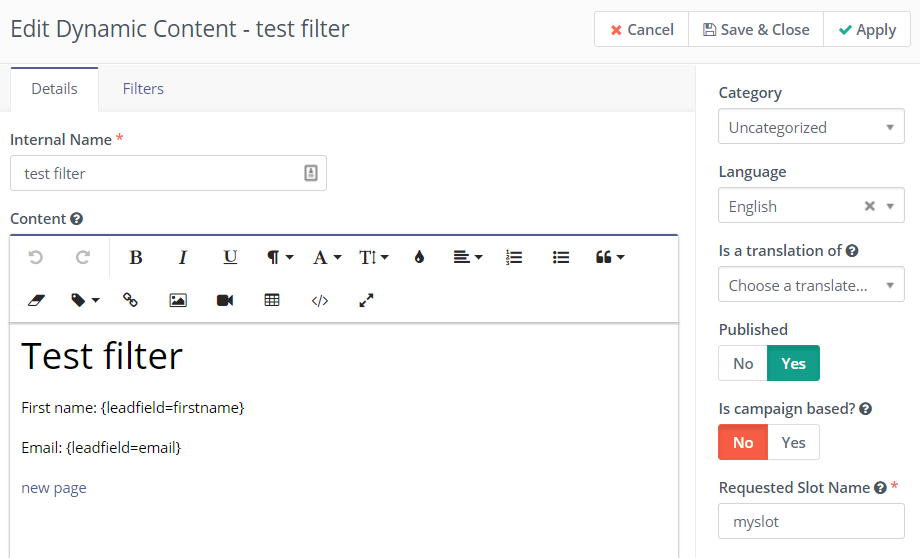Click the underline formatting icon
The height and width of the screenshot is (558, 920).
[x=230, y=258]
